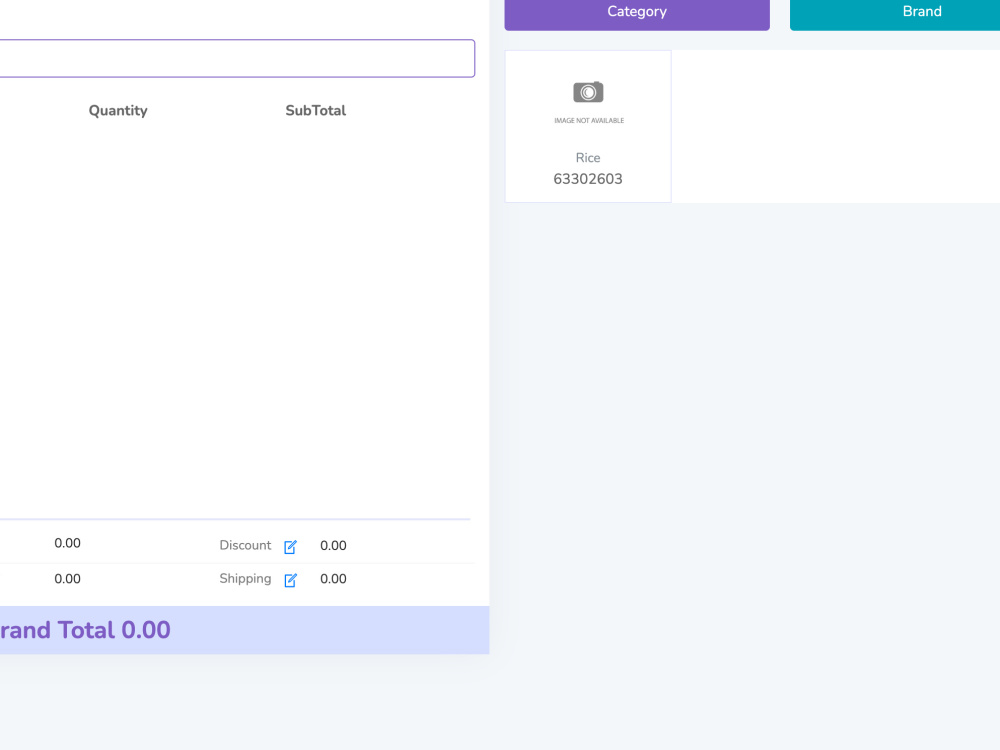This screenshot has width=1000, height=750.
Task: Focus the product search input field
Action: coord(237,59)
